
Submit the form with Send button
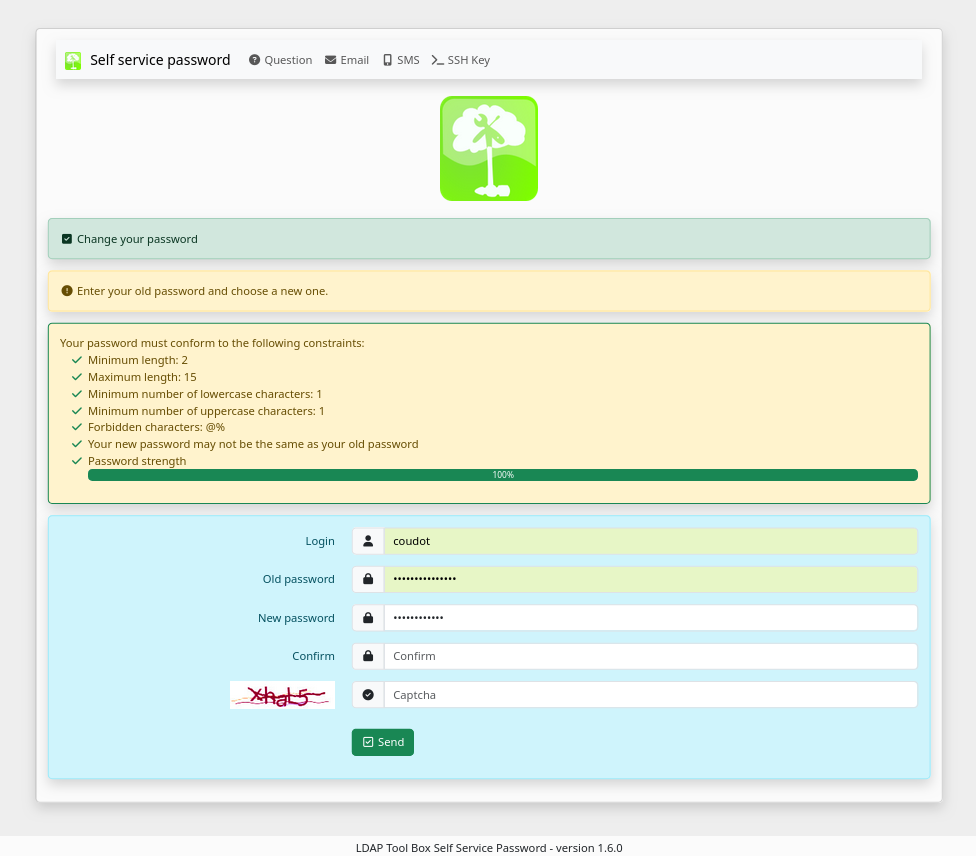(x=383, y=742)
